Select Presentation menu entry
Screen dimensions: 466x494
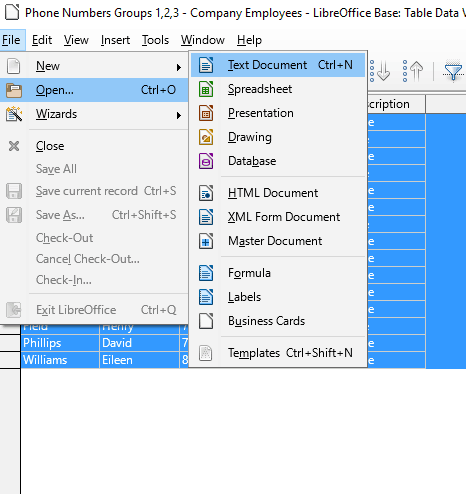278,113
